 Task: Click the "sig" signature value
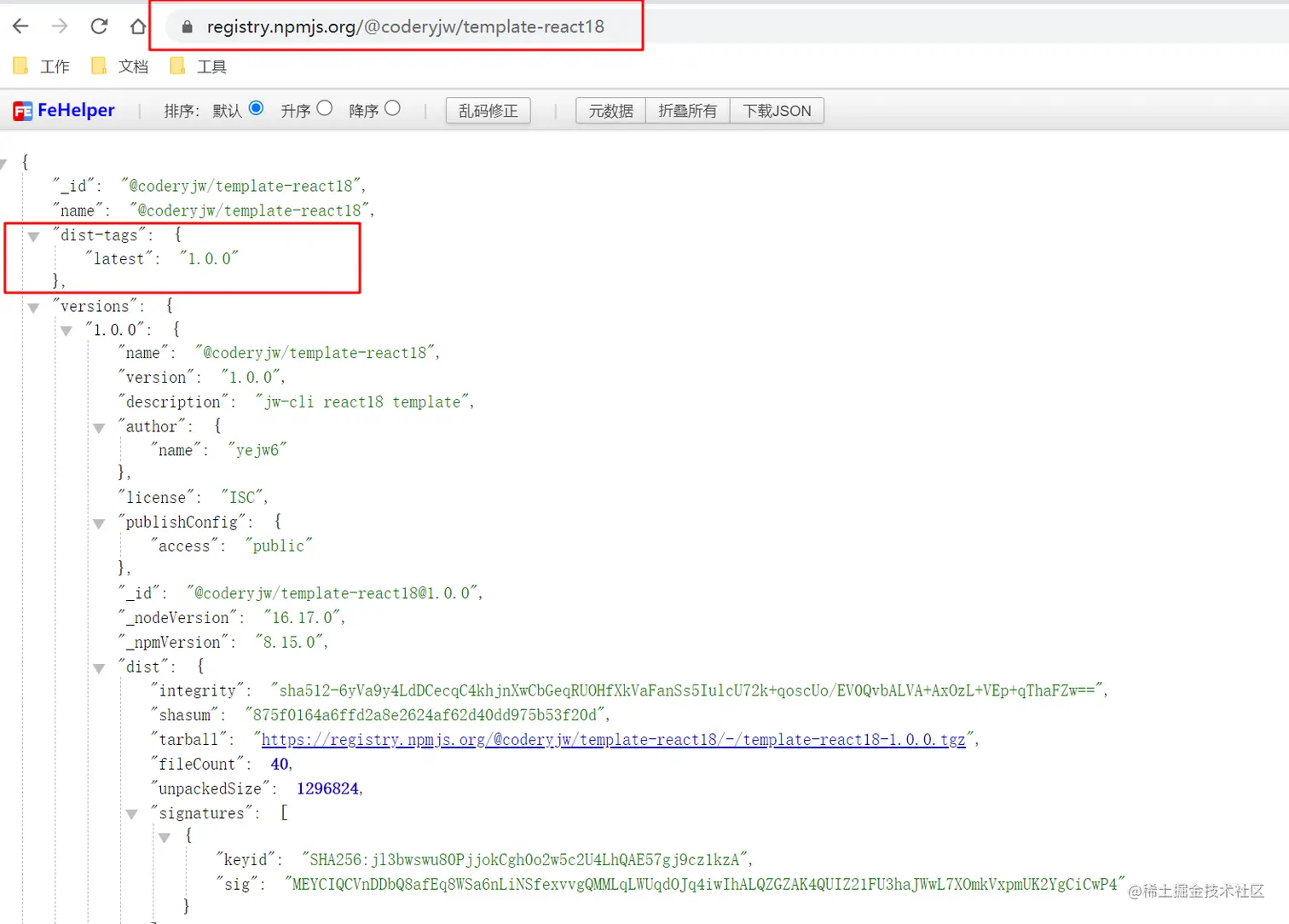(x=705, y=884)
